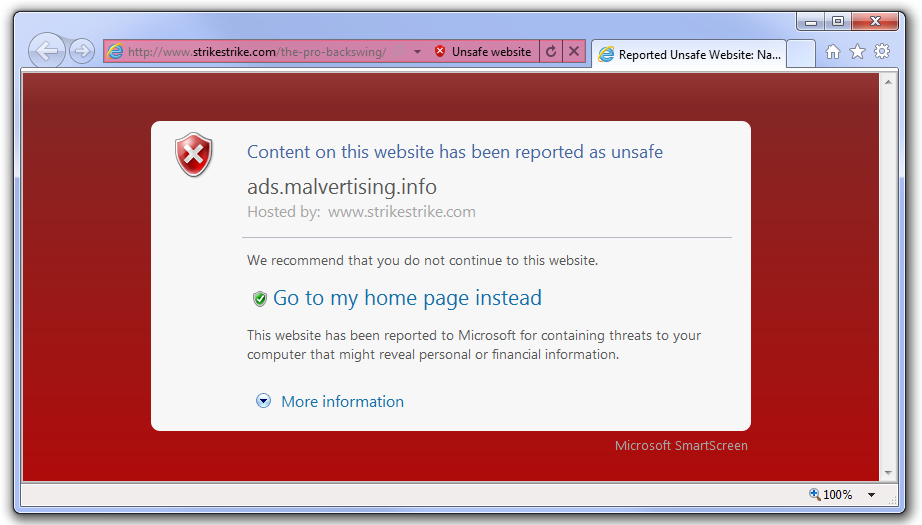Click the scrollbar up arrow
This screenshot has height=525, width=922.
point(888,82)
